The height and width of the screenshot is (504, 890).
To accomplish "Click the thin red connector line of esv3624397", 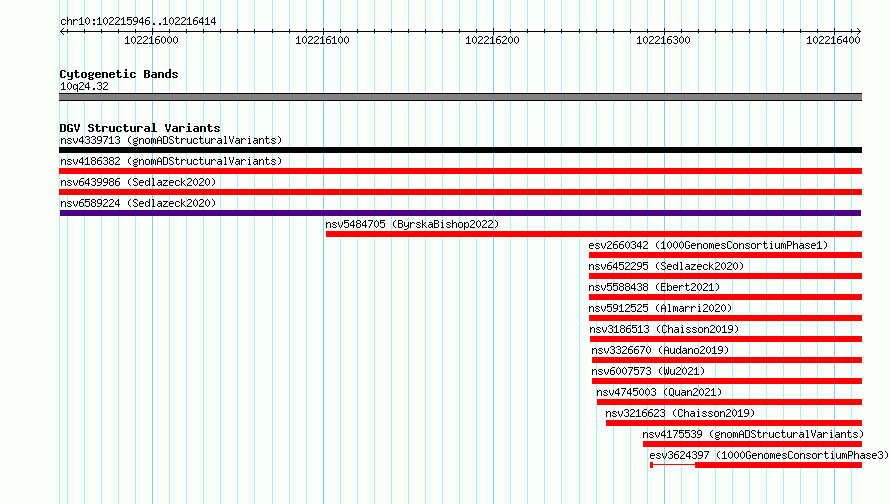I will 674,465.
